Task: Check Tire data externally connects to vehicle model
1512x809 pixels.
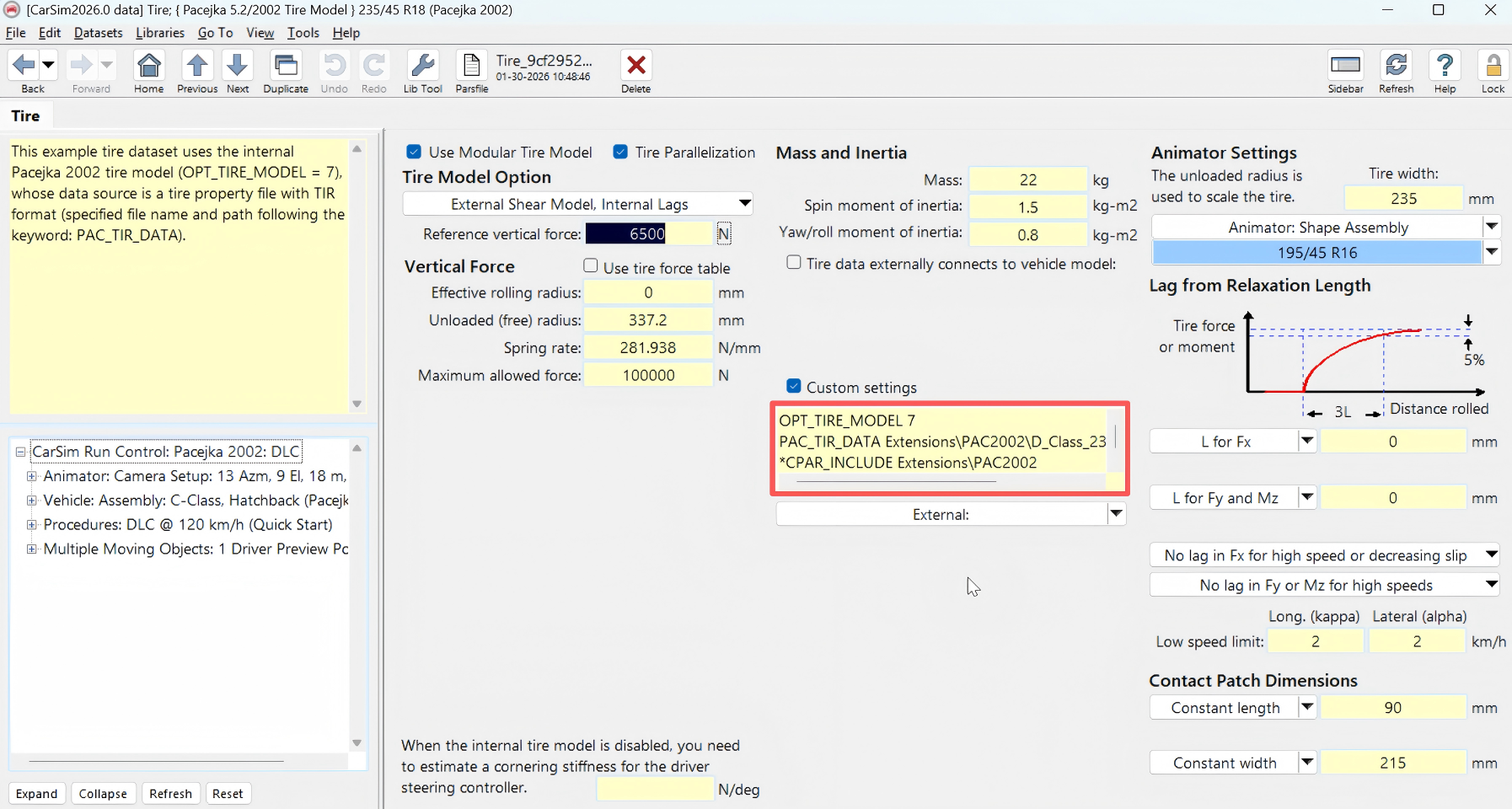Action: click(794, 263)
